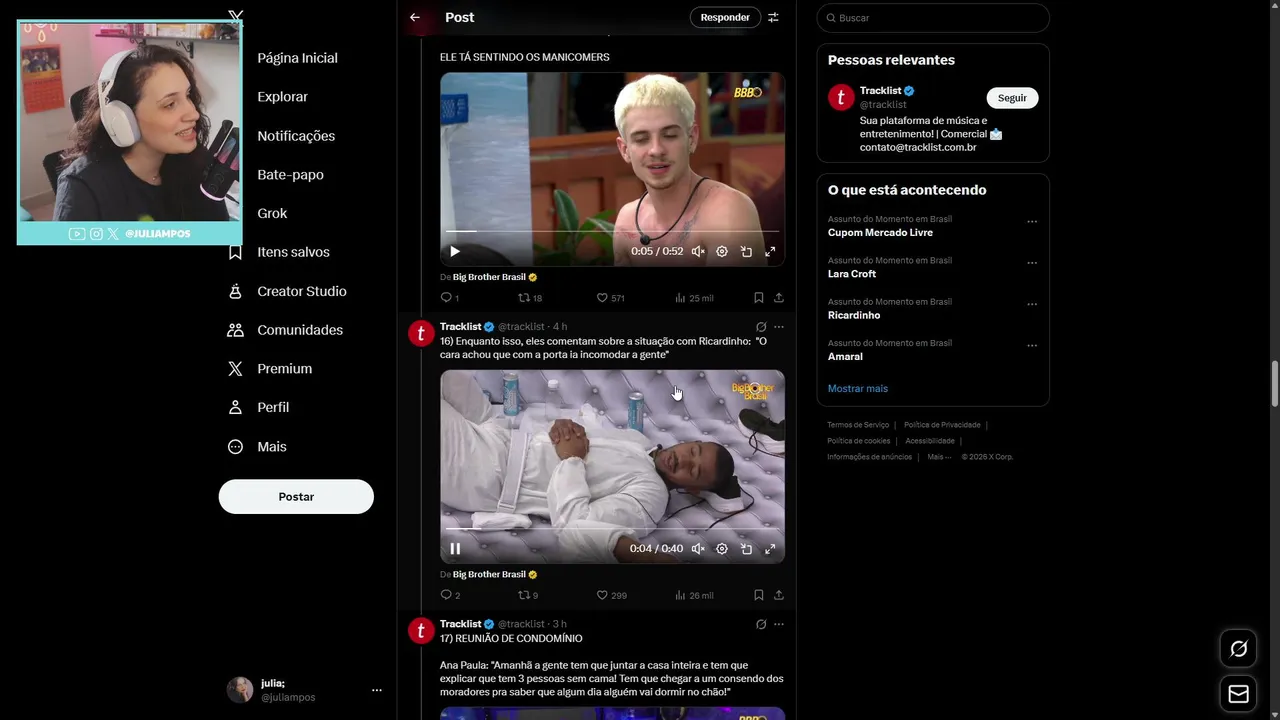Screen dimensions: 1280x720
Task: Open settings gear on 0:40 video
Action: (x=722, y=549)
